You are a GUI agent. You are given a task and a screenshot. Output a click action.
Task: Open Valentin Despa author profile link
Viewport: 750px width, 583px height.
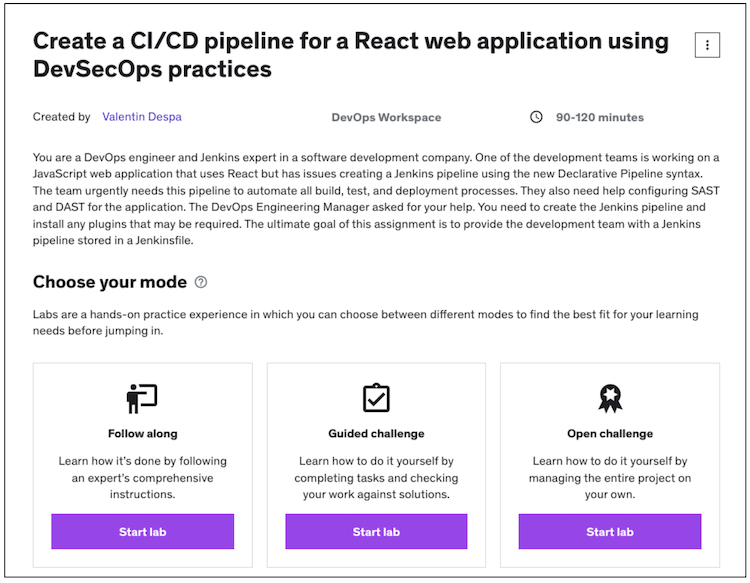[141, 117]
